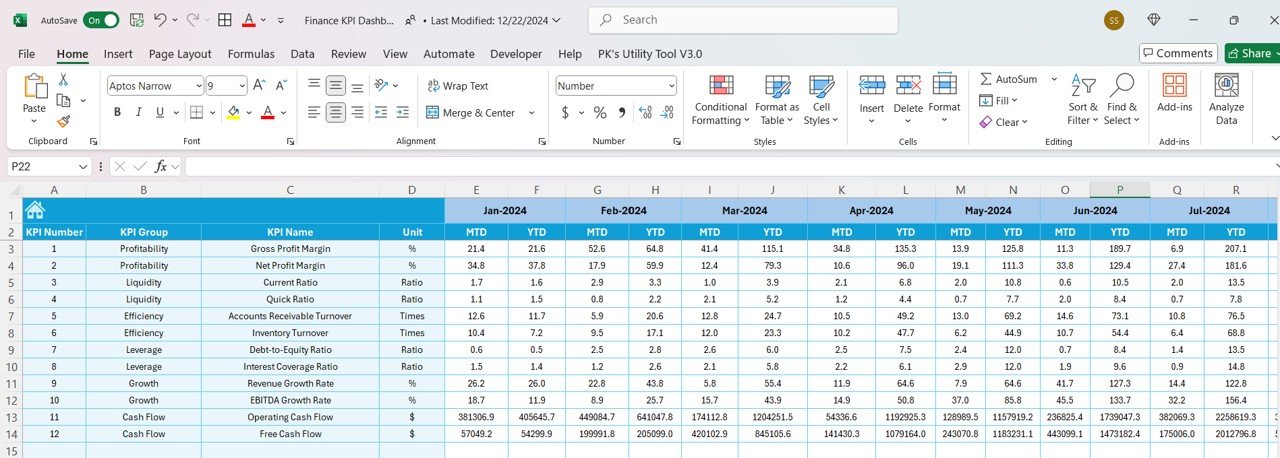Click the Font Color A in title bar

[x=248, y=20]
